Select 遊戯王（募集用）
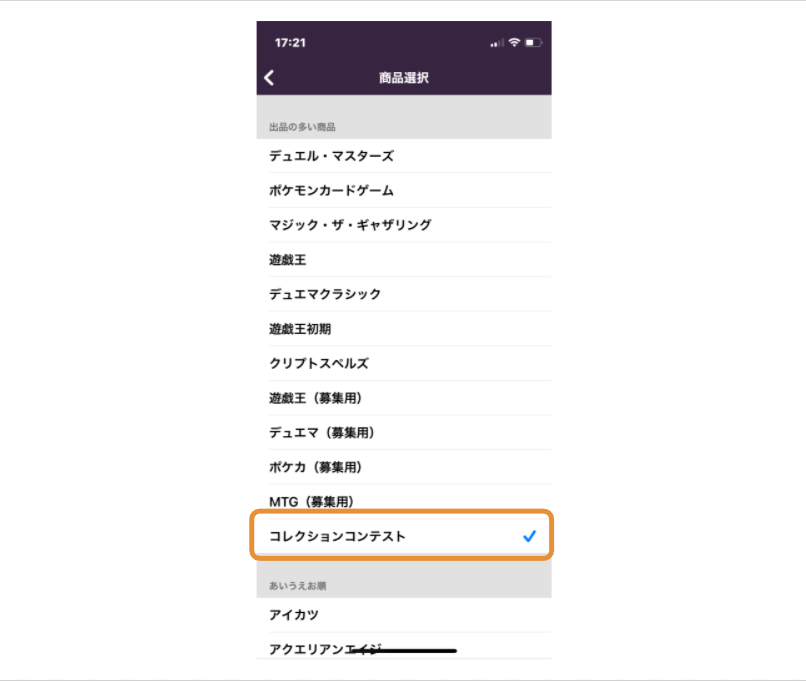Image resolution: width=806 pixels, height=681 pixels. [404, 398]
